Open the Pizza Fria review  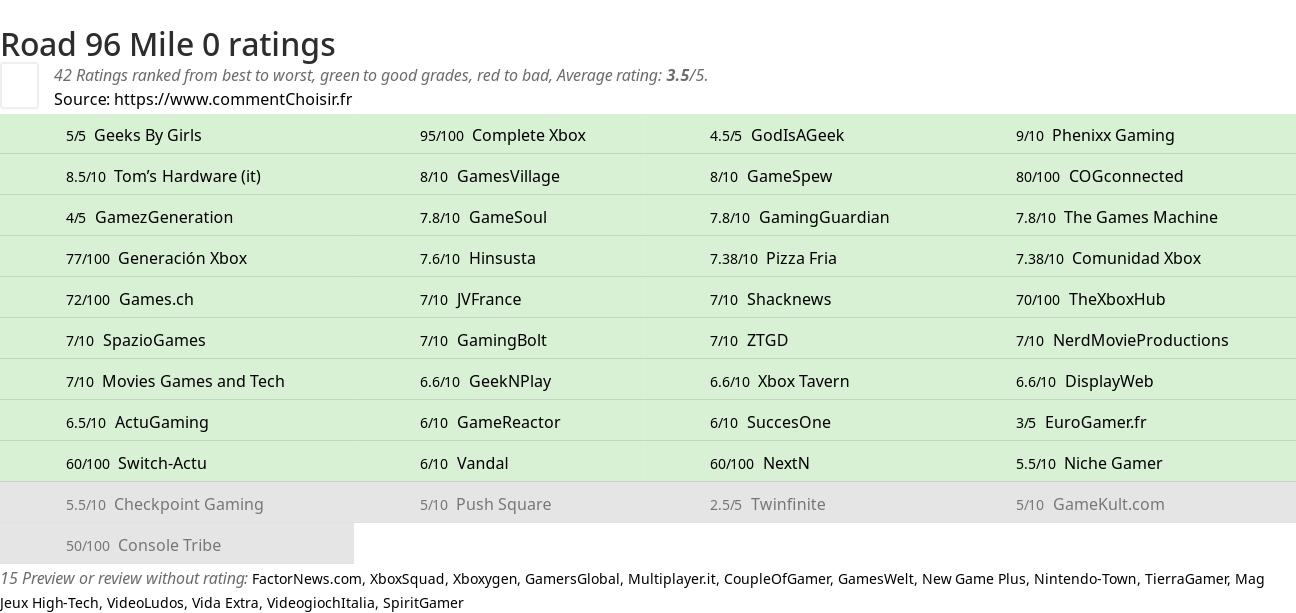click(x=801, y=258)
